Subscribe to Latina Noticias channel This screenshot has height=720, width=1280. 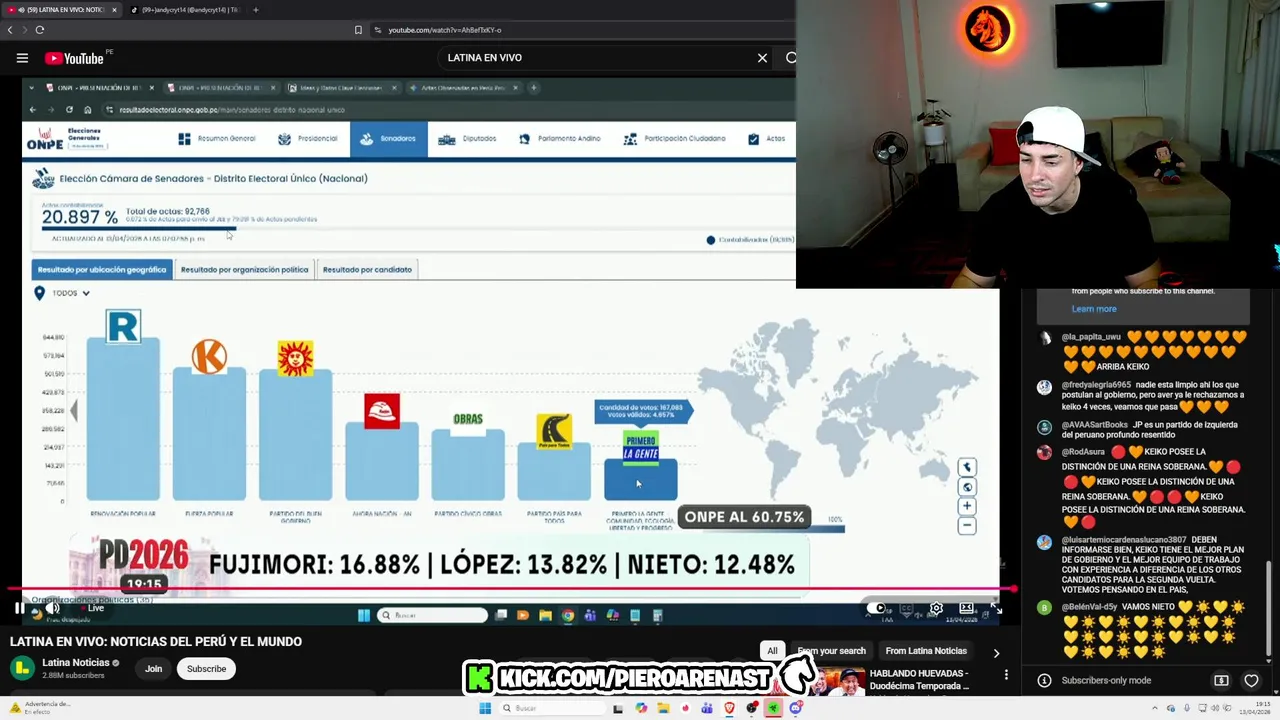tap(206, 669)
